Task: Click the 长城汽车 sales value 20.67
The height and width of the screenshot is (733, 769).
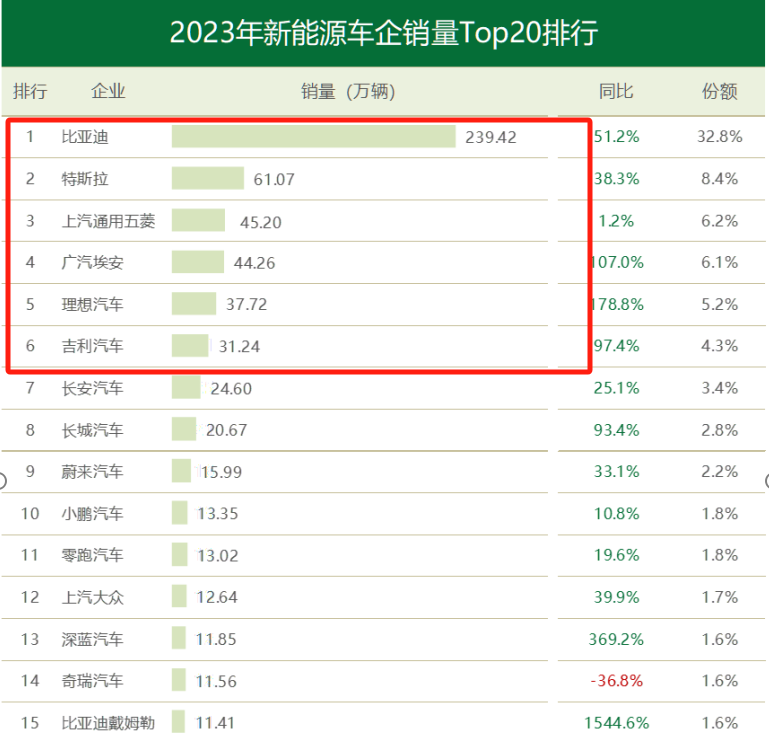Action: click(x=226, y=430)
